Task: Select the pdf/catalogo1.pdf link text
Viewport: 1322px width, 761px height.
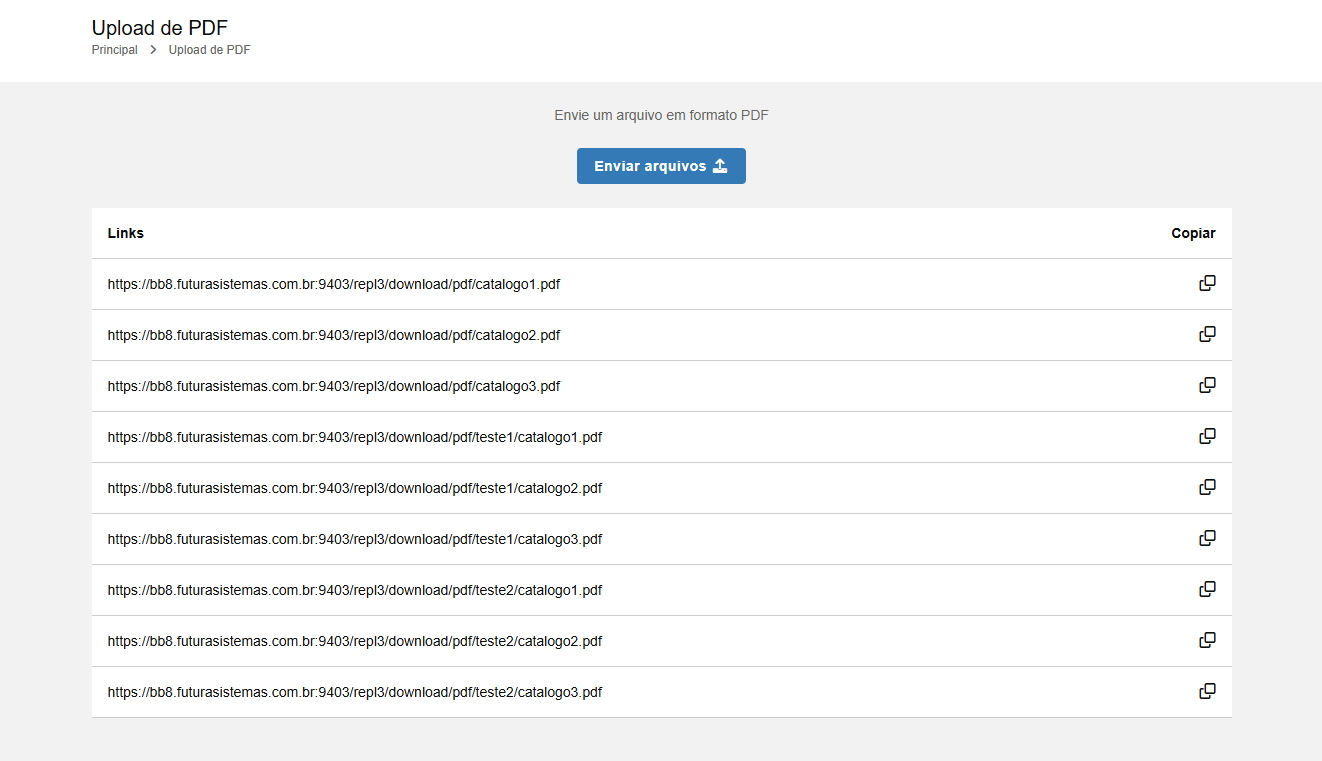Action: 334,284
